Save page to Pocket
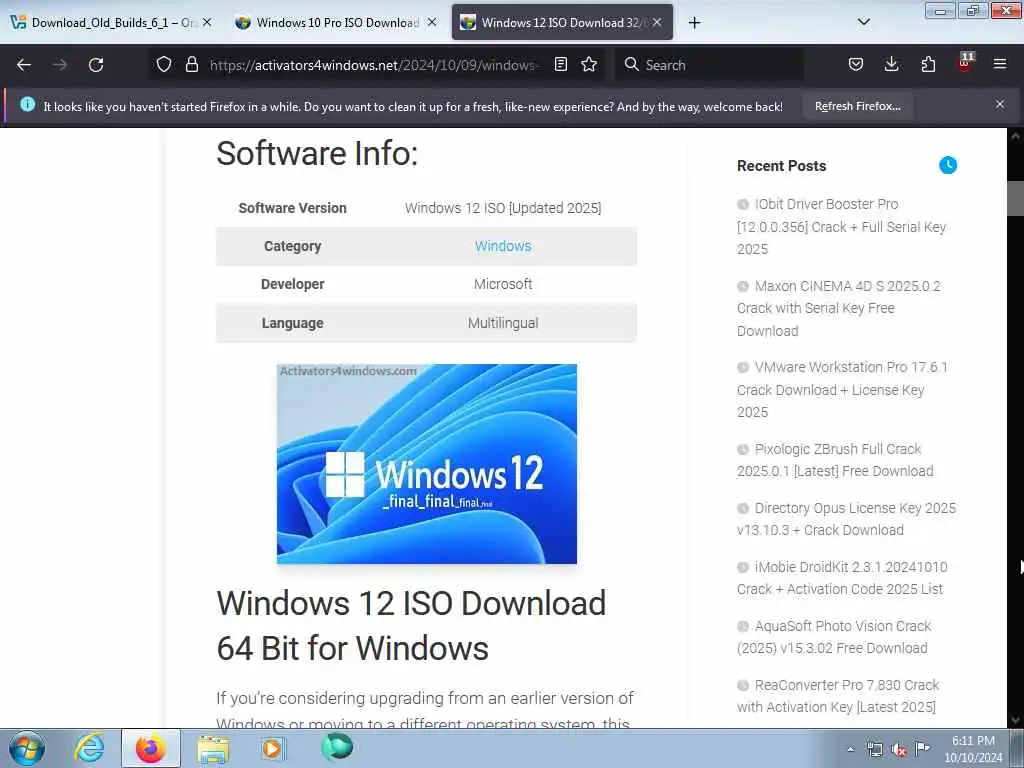This screenshot has width=1024, height=768. pyautogui.click(x=856, y=65)
